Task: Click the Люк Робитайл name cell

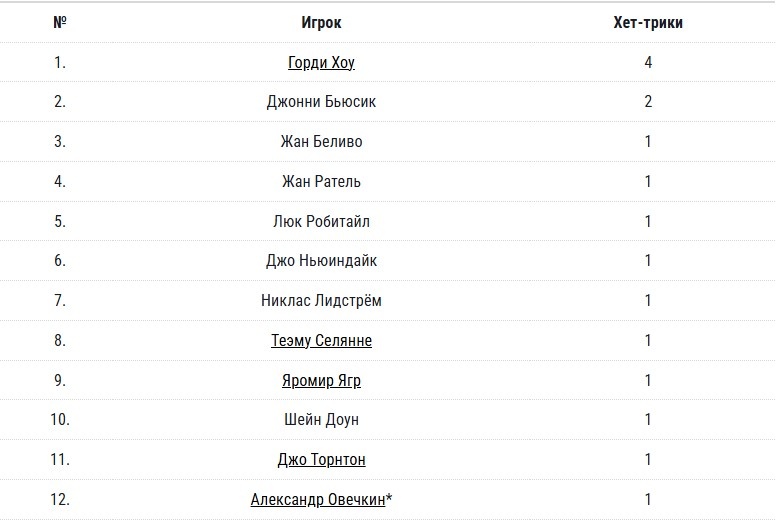Action: [321, 221]
